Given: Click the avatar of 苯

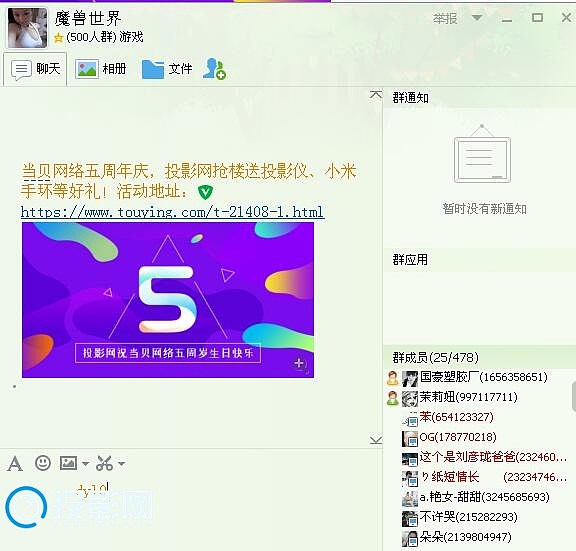Looking at the screenshot, I should point(410,419).
